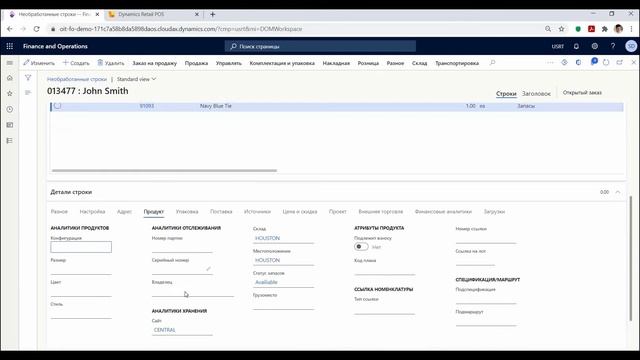640x360 pixels.
Task: Open the Configuration field dropdown
Action: coord(81,247)
